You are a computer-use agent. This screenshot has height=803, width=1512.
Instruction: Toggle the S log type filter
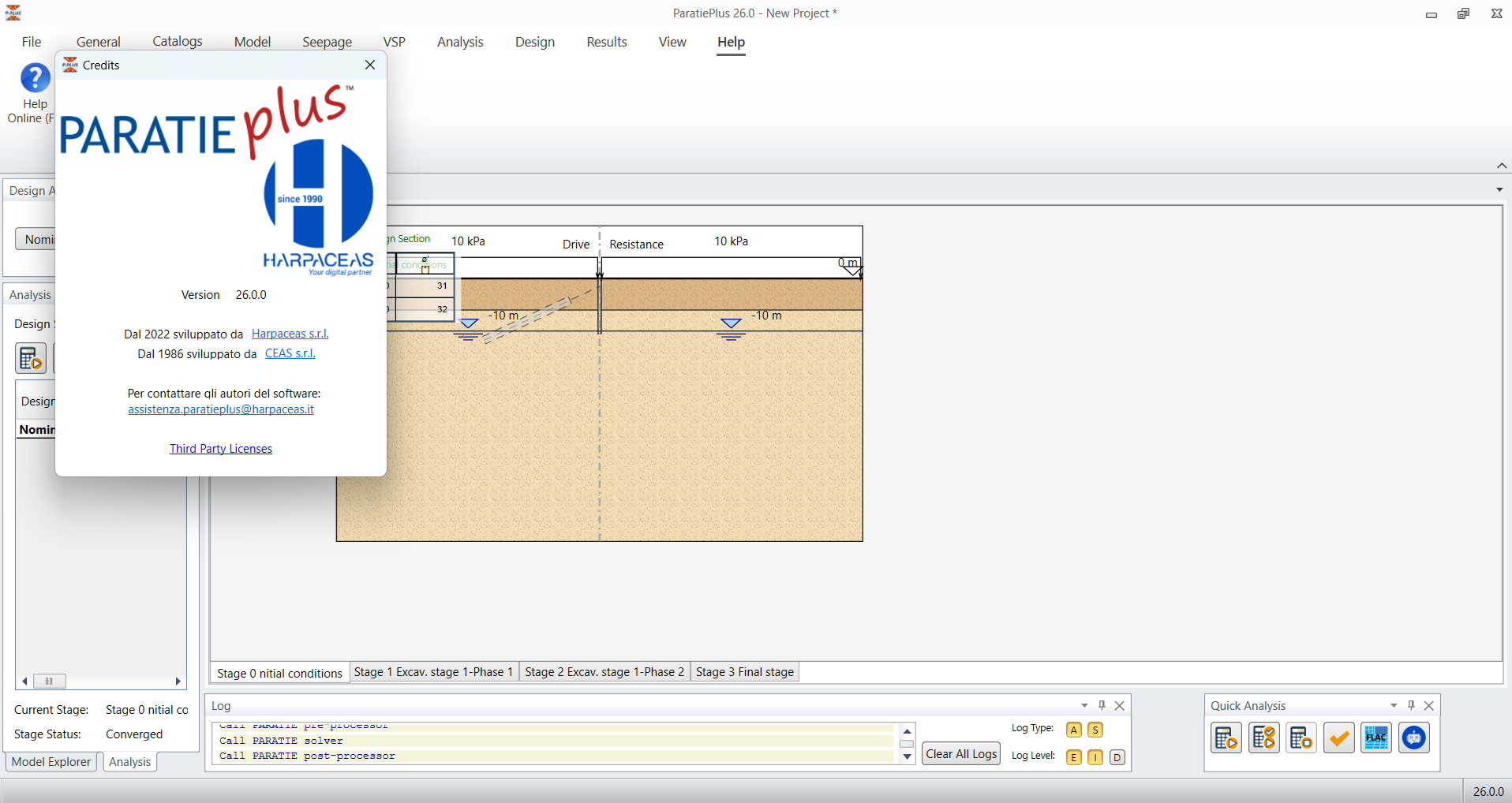pos(1095,730)
